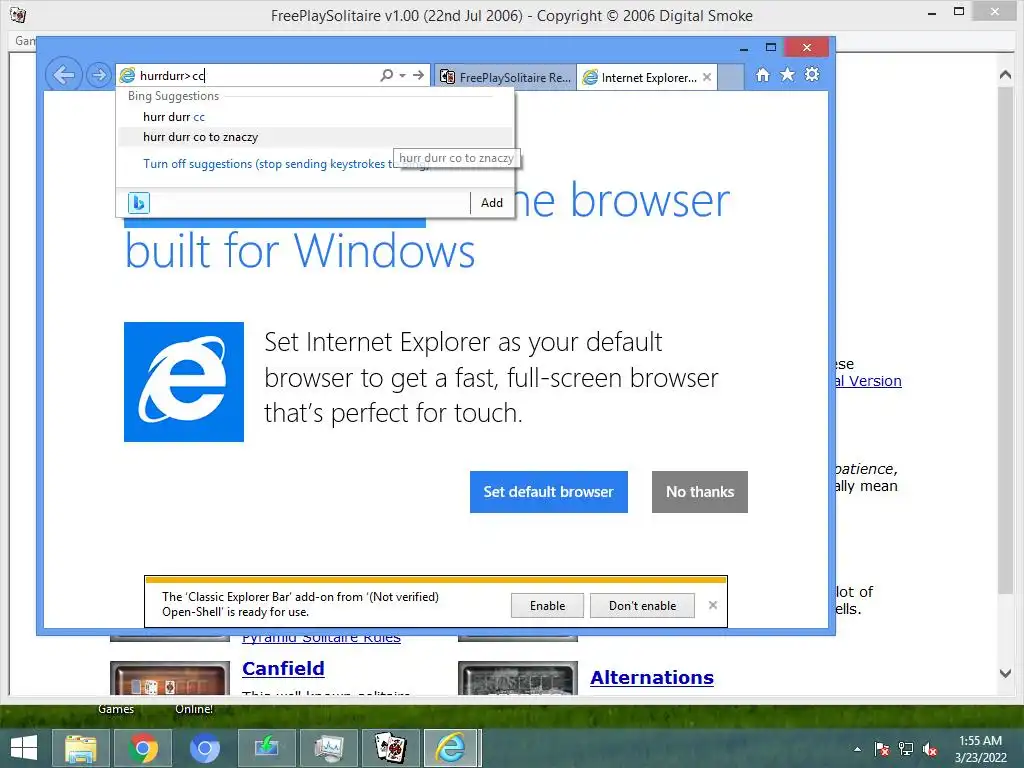Click the large Internet Explorer logo
This screenshot has width=1024, height=768.
coord(184,382)
